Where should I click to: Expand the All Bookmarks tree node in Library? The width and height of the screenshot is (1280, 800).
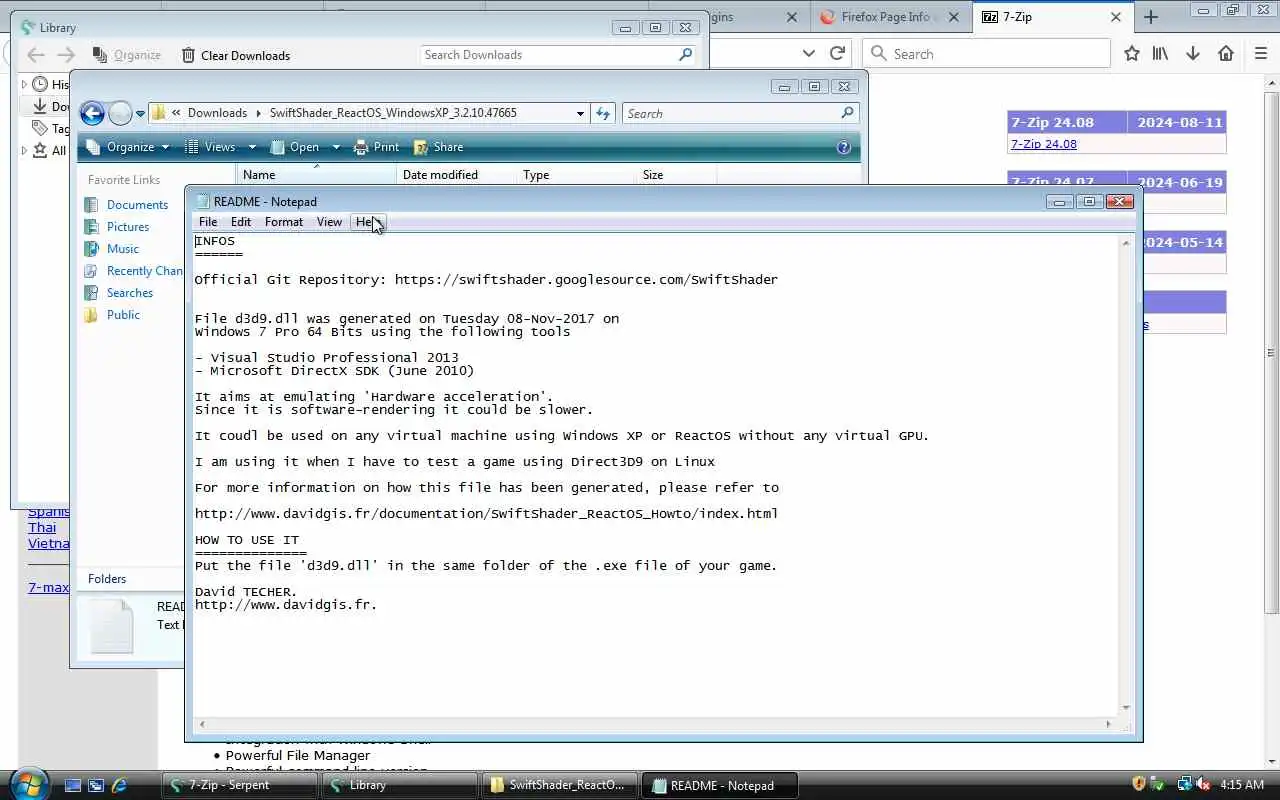24,151
